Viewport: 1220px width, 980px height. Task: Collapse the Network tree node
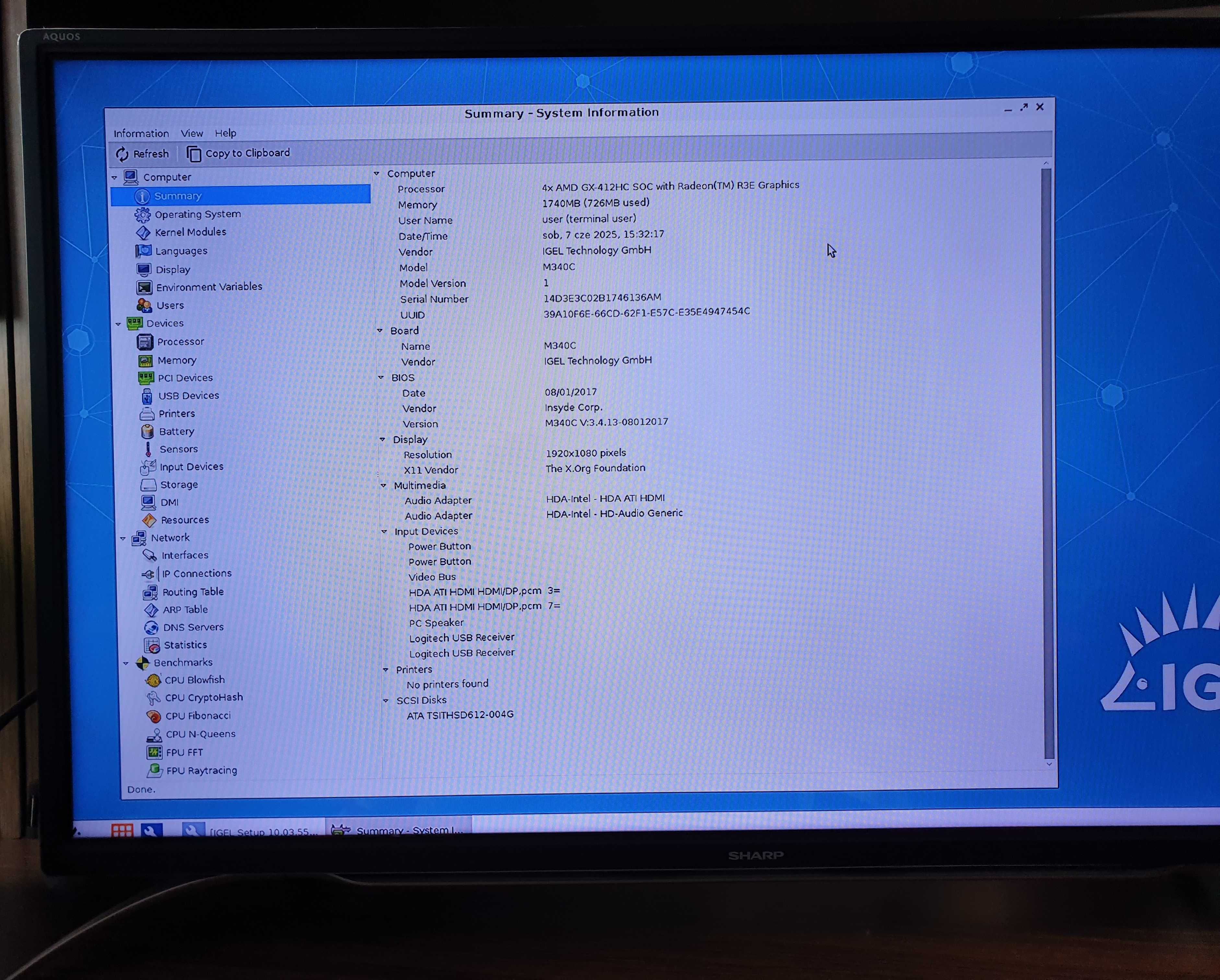click(x=123, y=539)
